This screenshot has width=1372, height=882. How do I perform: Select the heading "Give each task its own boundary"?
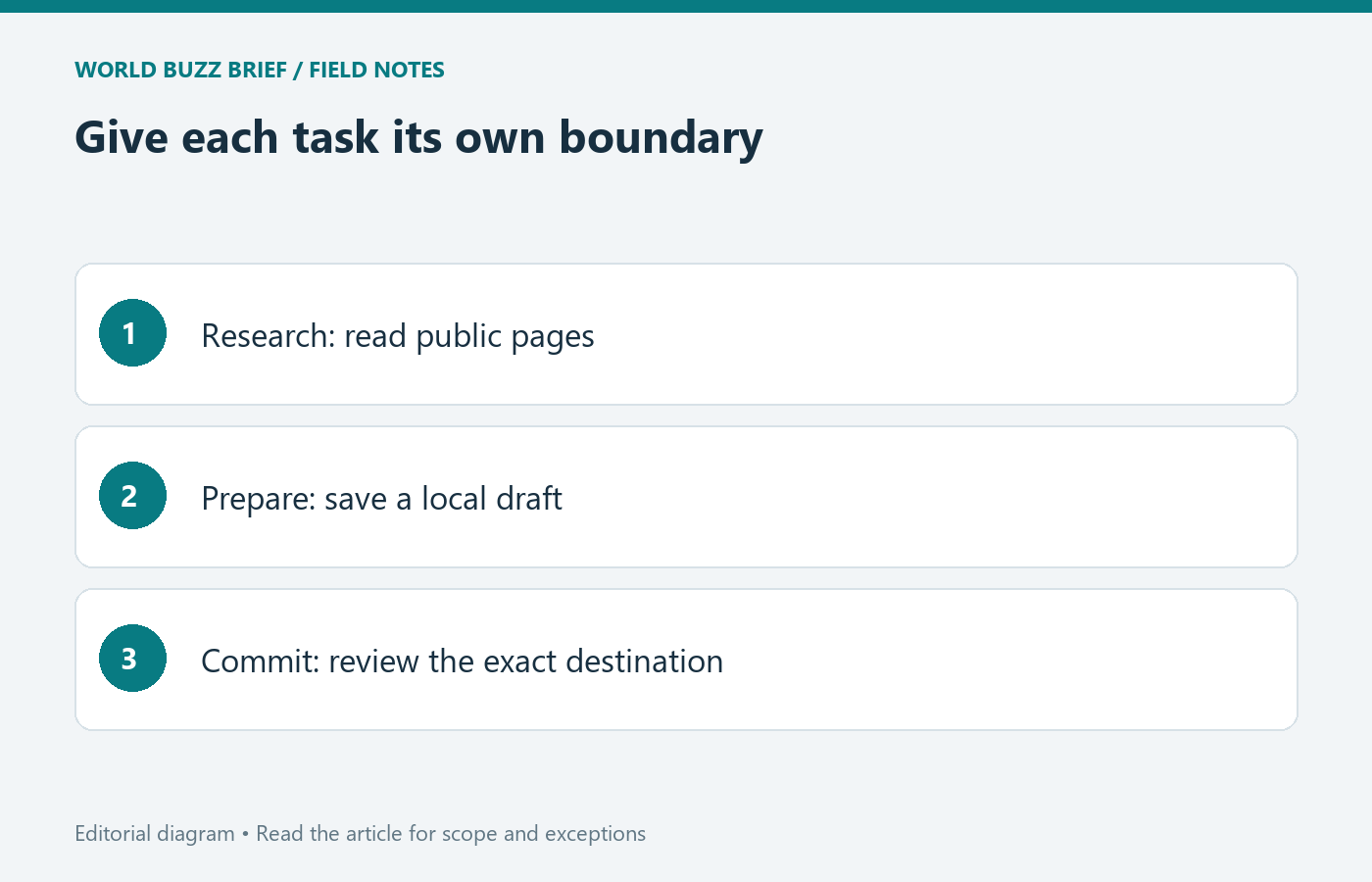(418, 137)
